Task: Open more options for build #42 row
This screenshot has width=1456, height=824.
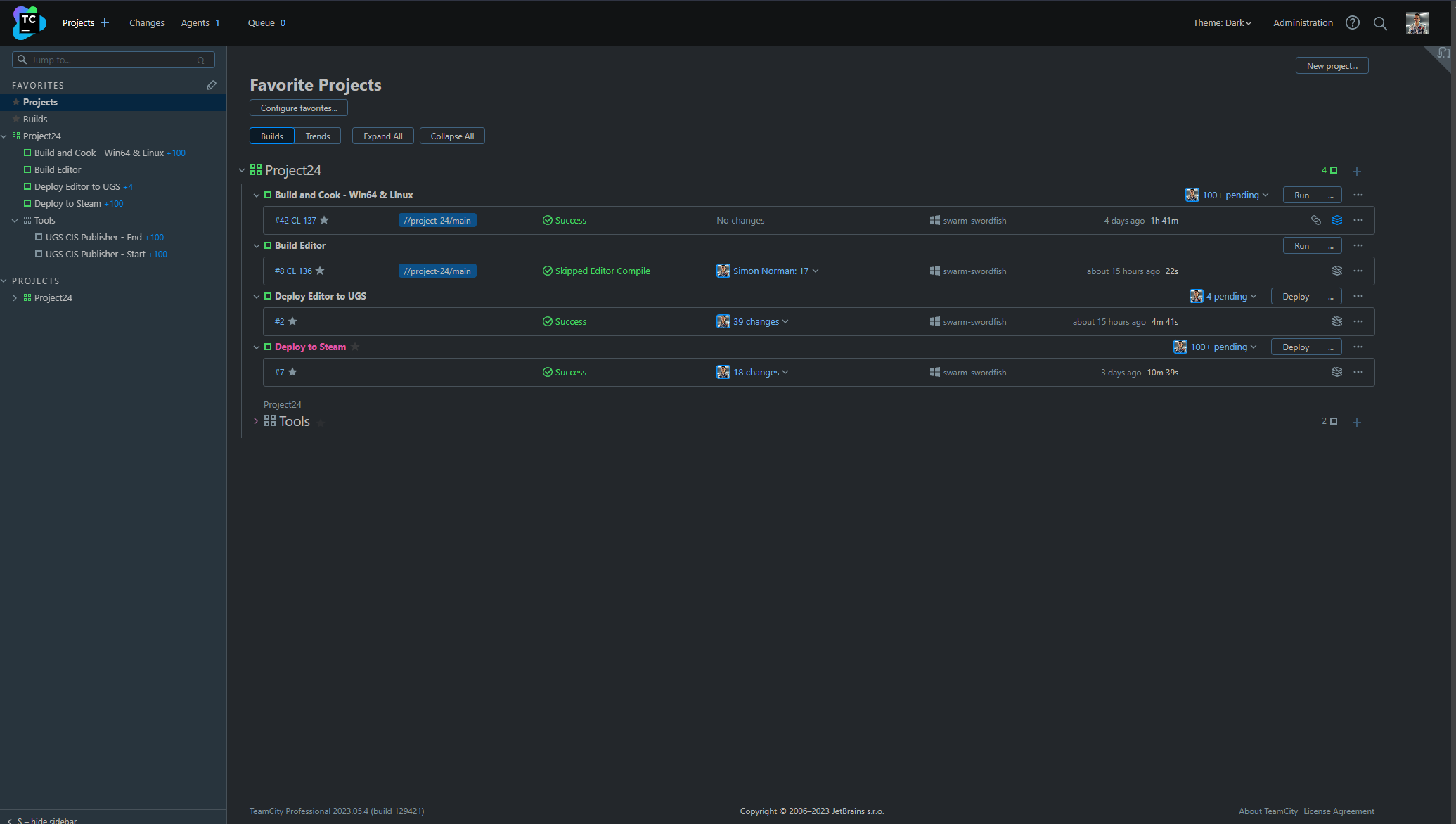Action: click(x=1358, y=220)
